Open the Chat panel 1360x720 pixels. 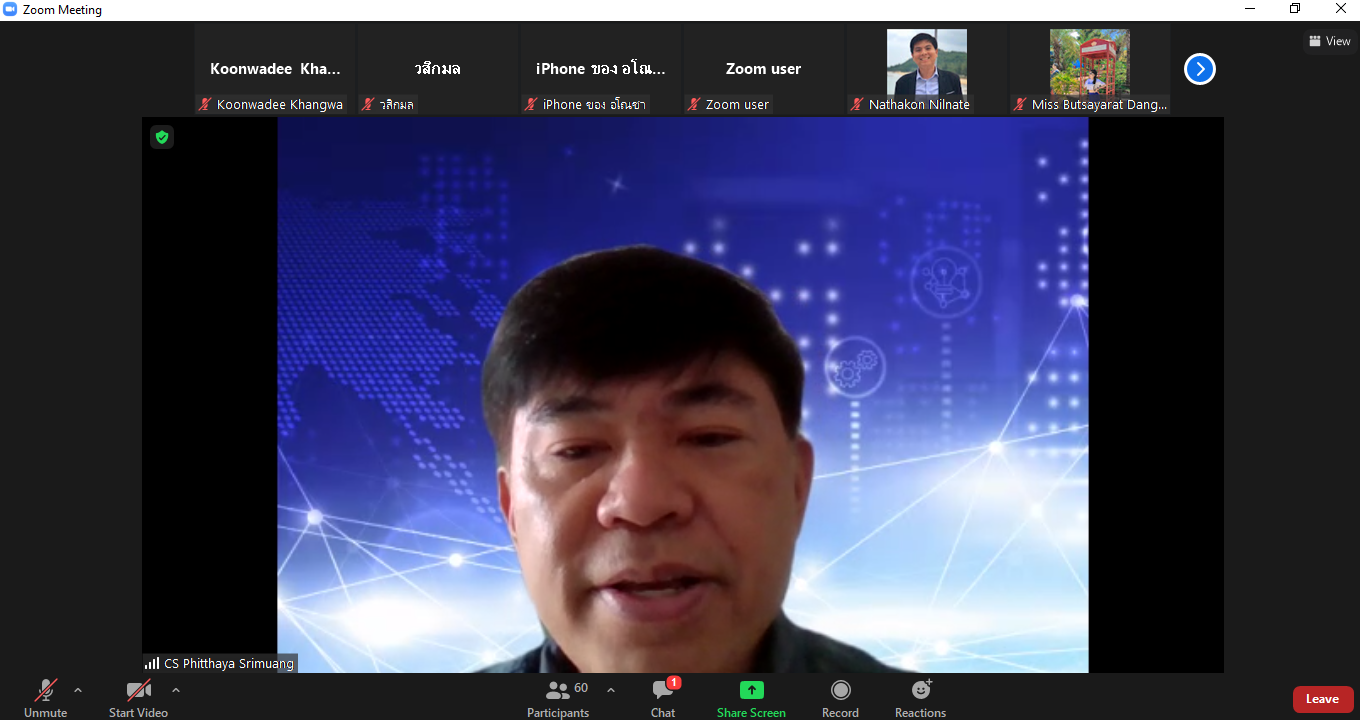pyautogui.click(x=663, y=697)
